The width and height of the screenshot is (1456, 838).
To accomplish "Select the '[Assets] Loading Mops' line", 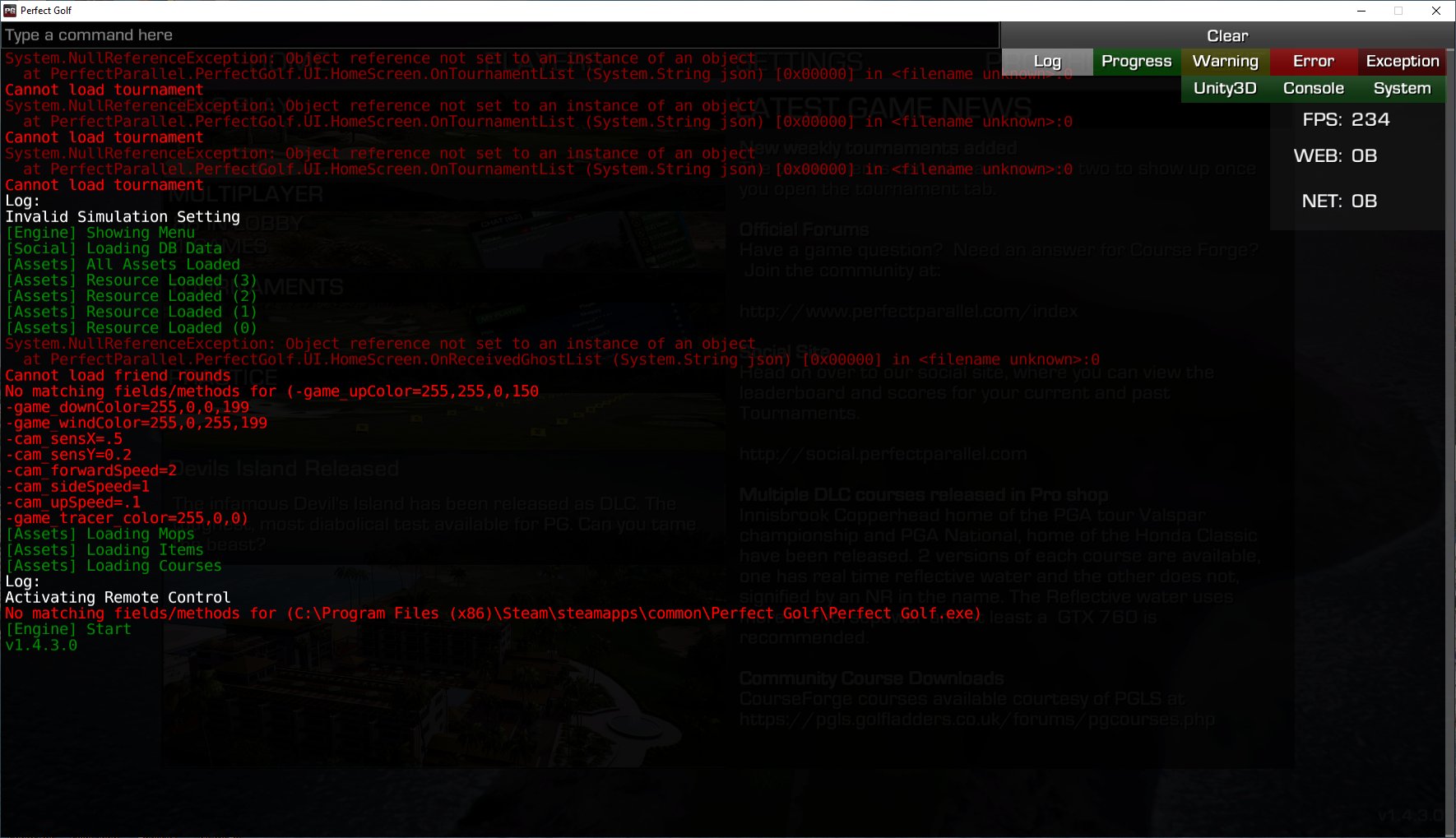I will [x=100, y=535].
